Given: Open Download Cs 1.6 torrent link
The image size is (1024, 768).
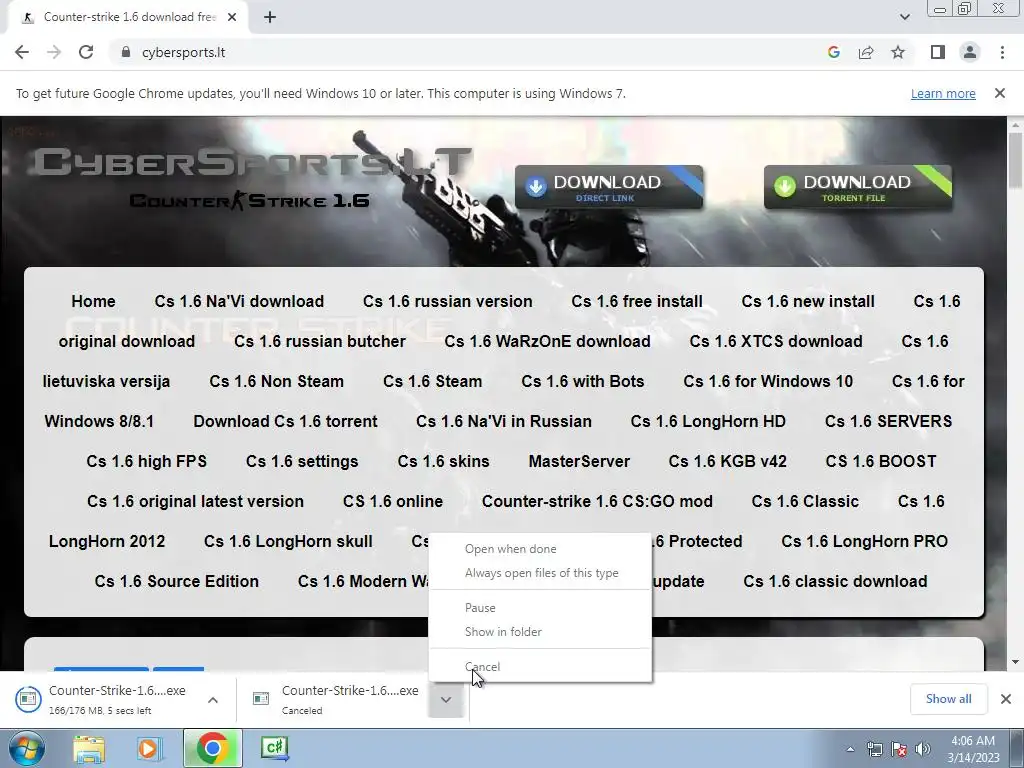Looking at the screenshot, I should 285,421.
